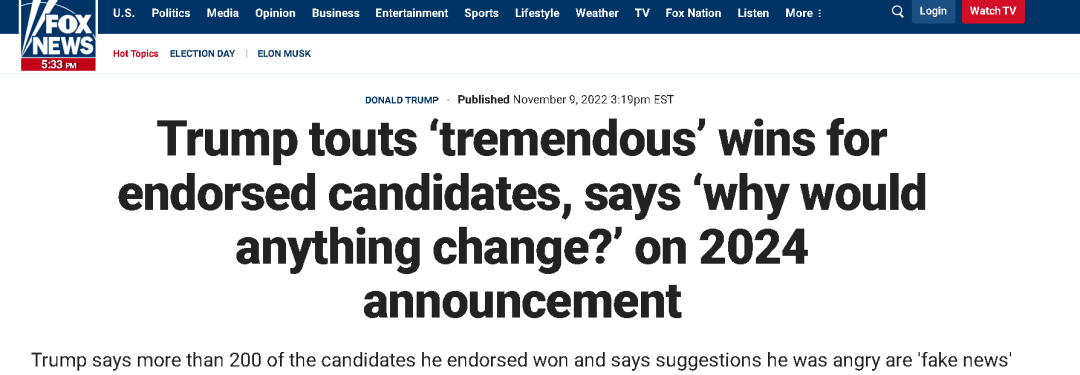Open ELECTION DAY hot topic
The width and height of the screenshot is (1080, 375).
point(202,54)
